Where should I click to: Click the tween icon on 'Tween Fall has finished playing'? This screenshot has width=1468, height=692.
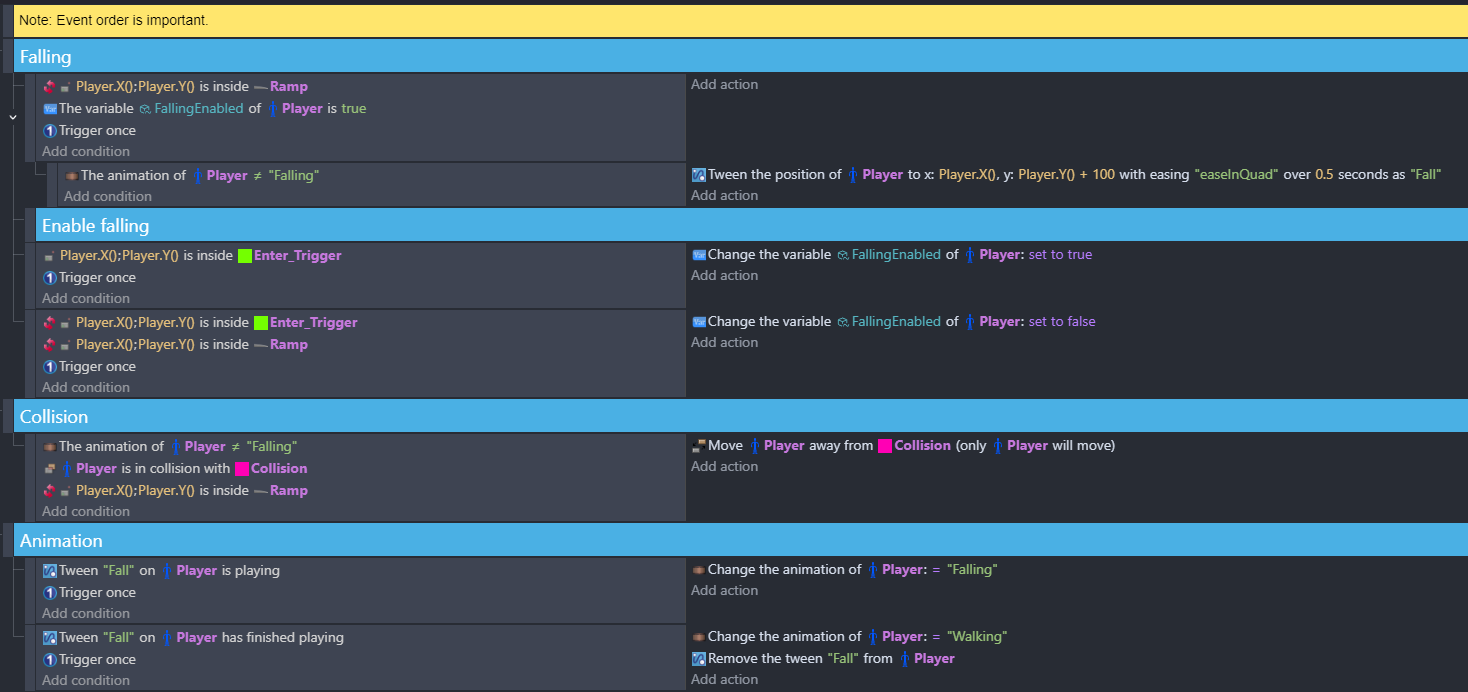(50, 638)
